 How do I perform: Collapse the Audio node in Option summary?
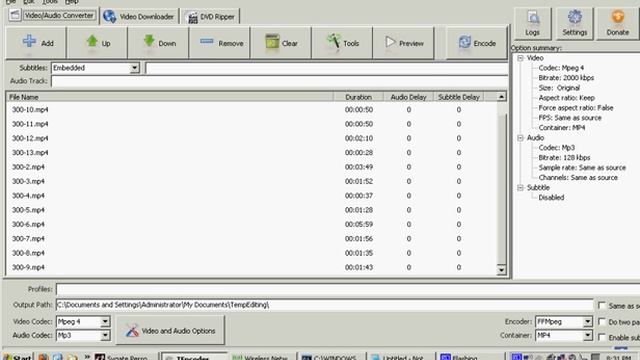pyautogui.click(x=520, y=138)
